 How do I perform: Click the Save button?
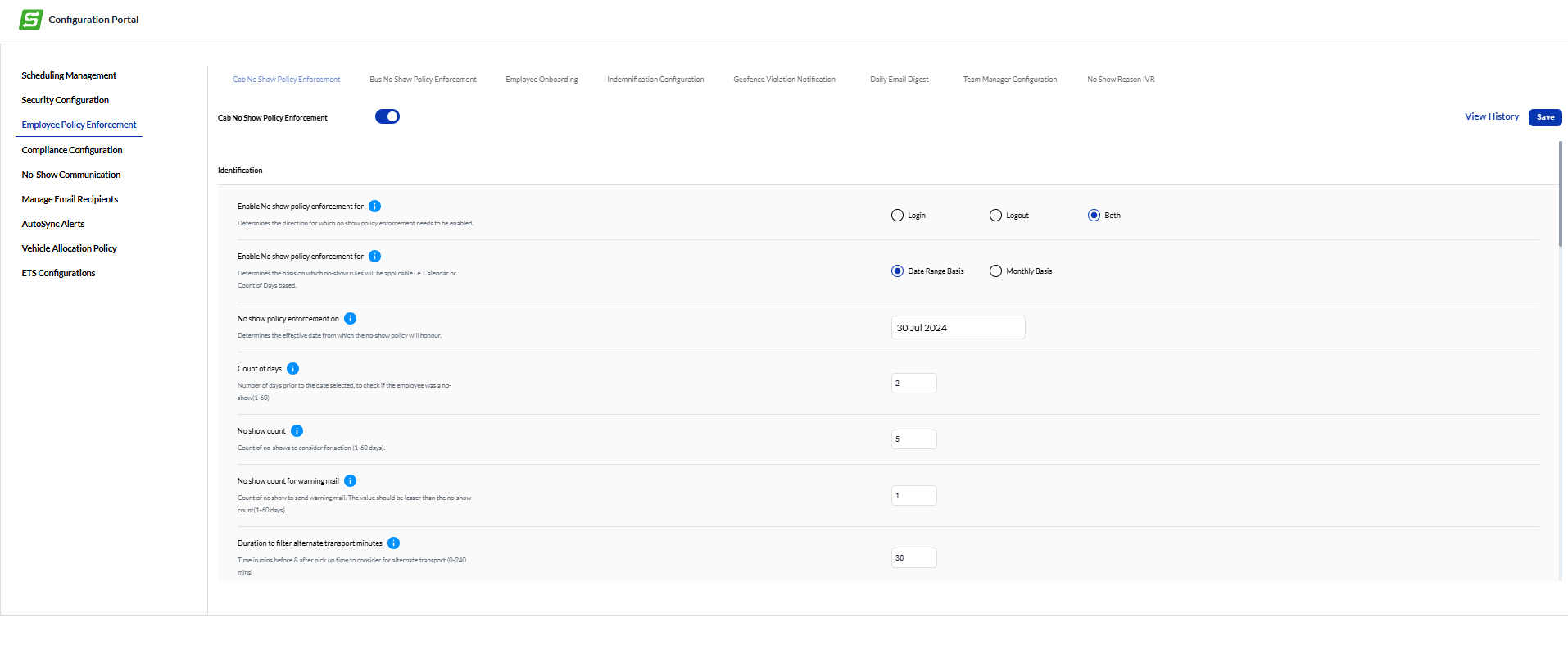coord(1544,117)
